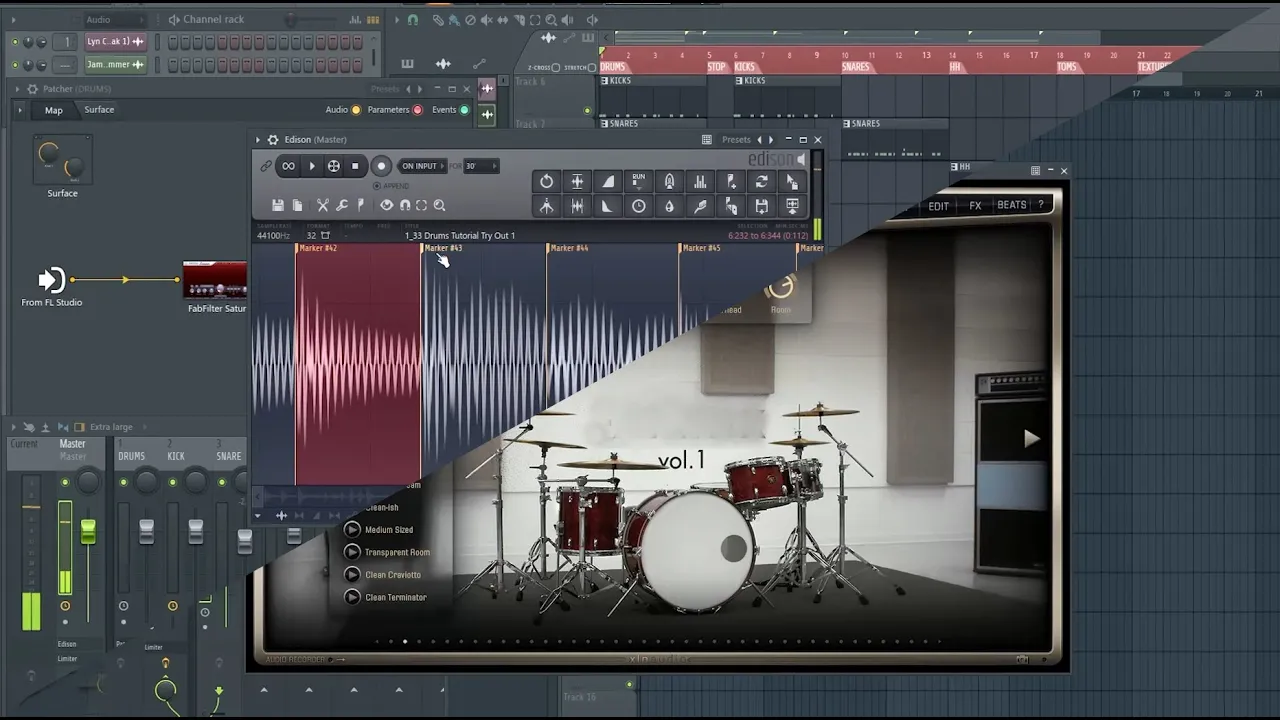Viewport: 1280px width, 720px height.
Task: Open the 30' record duration dropdown
Action: point(480,166)
